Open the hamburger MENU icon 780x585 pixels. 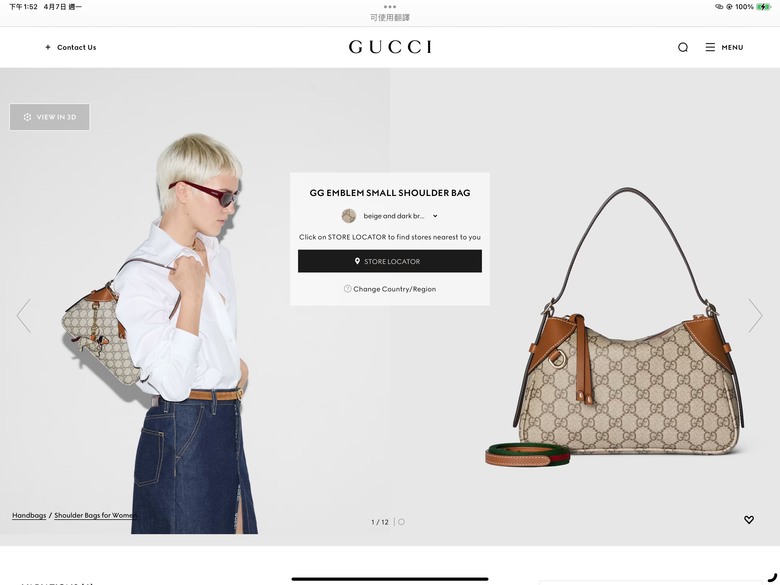coord(710,47)
